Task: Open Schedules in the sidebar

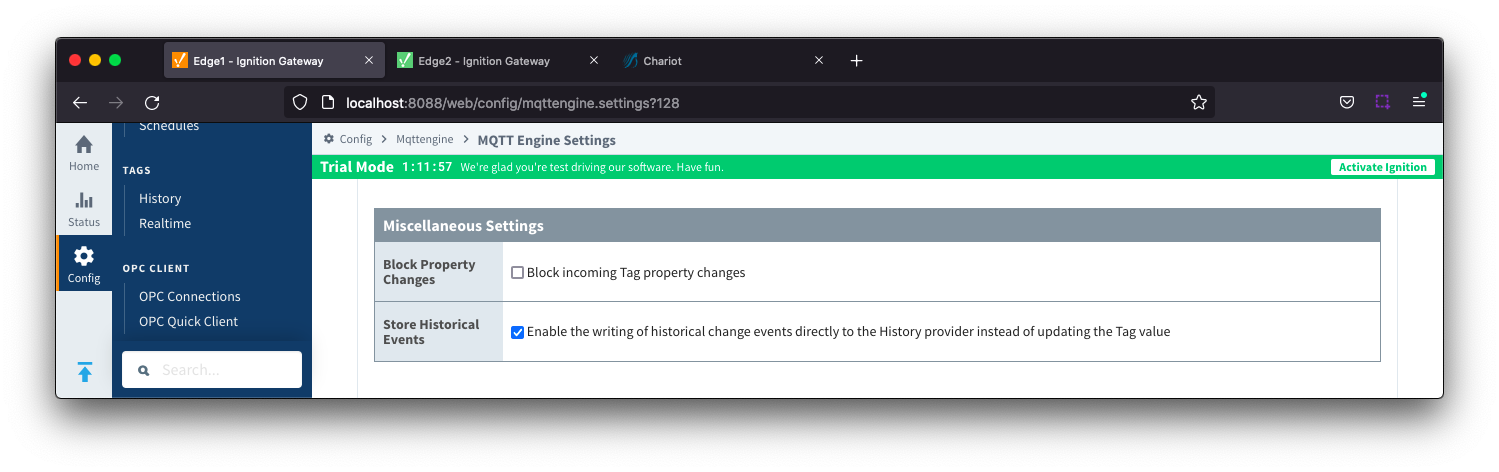Action: coord(169,126)
